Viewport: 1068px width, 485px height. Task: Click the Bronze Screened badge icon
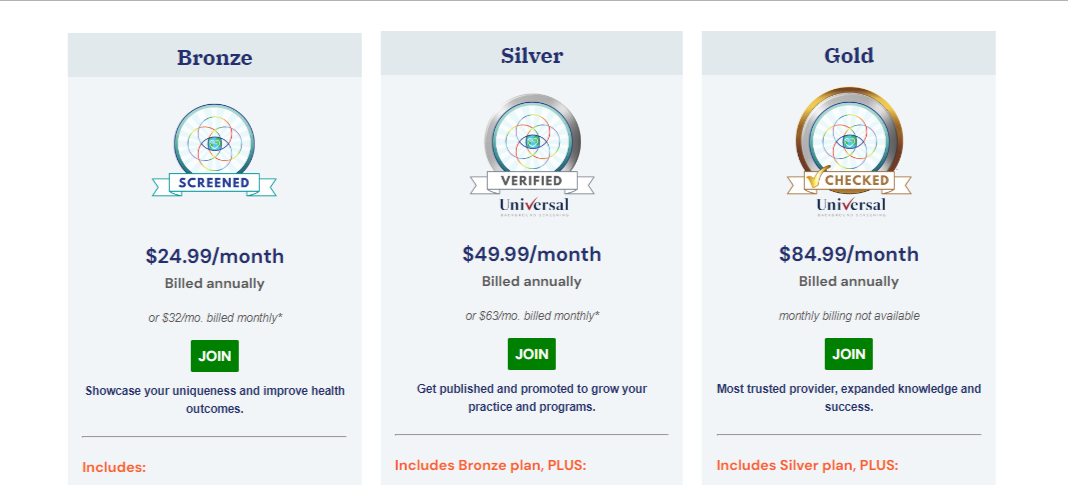point(215,150)
